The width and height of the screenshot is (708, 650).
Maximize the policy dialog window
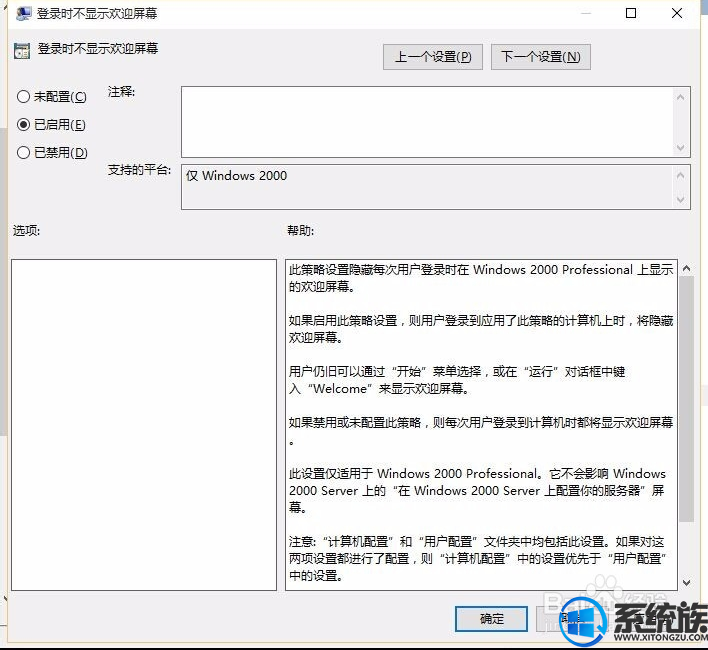631,13
